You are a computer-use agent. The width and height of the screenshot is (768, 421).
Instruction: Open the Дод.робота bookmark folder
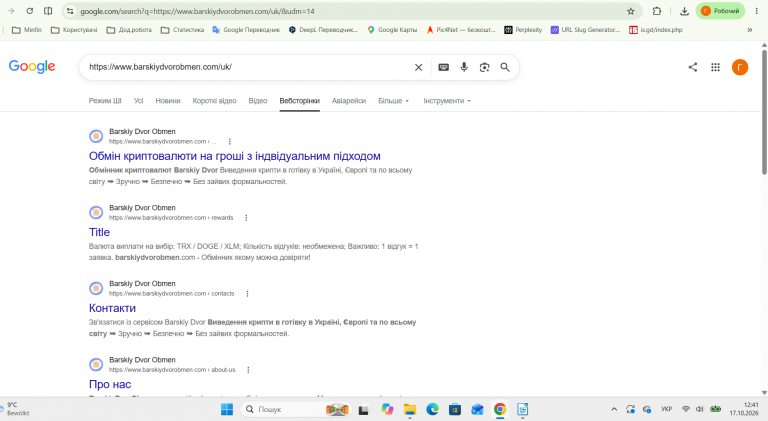click(x=129, y=30)
